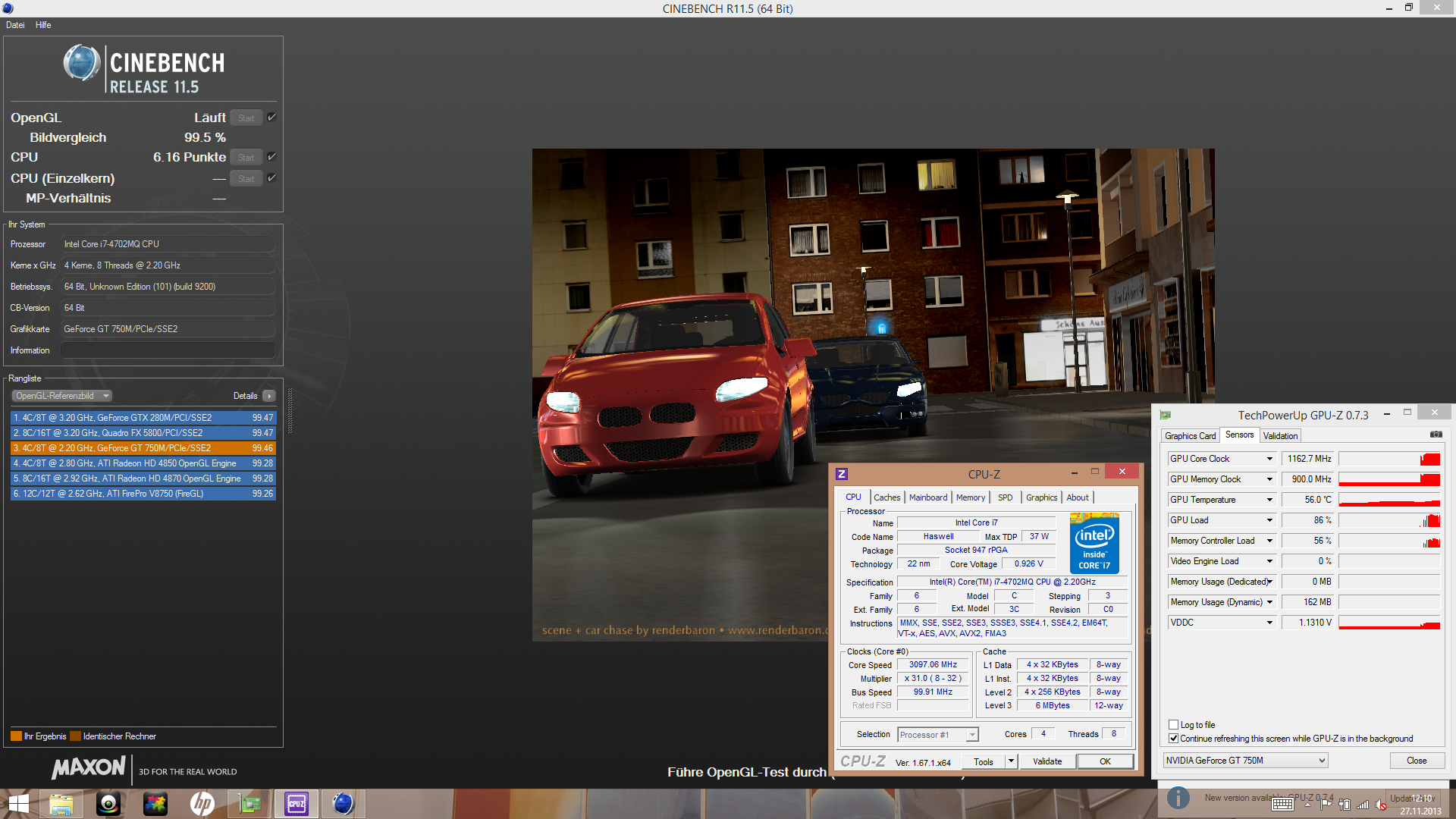1456x819 pixels.
Task: Click the blue info icon in GPU-Z update bar
Action: click(x=1178, y=798)
